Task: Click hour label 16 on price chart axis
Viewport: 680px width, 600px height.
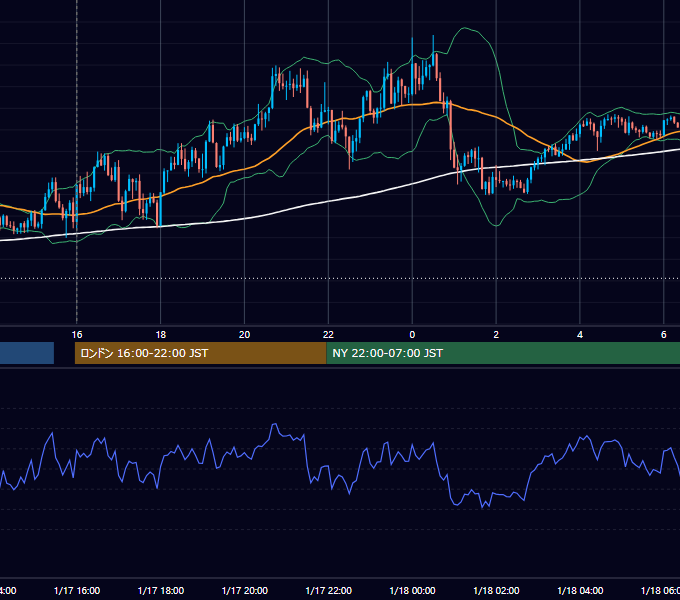Action: tap(77, 335)
